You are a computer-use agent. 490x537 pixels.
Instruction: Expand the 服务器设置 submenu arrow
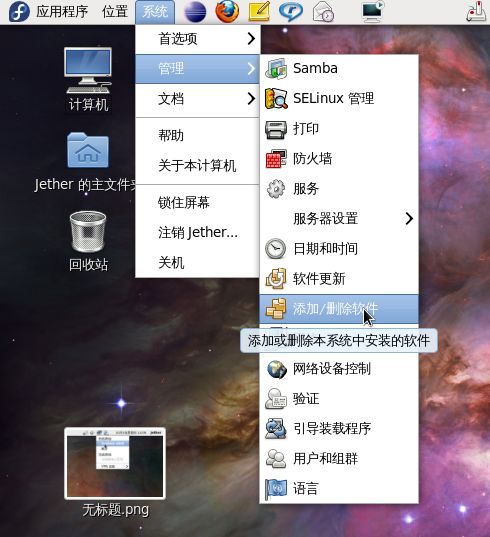point(409,218)
